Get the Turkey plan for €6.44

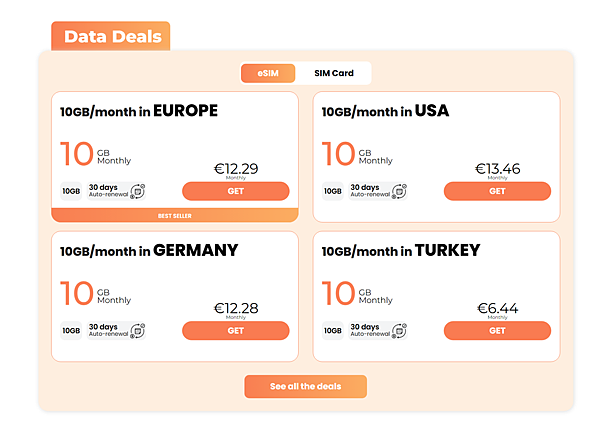tap(497, 331)
